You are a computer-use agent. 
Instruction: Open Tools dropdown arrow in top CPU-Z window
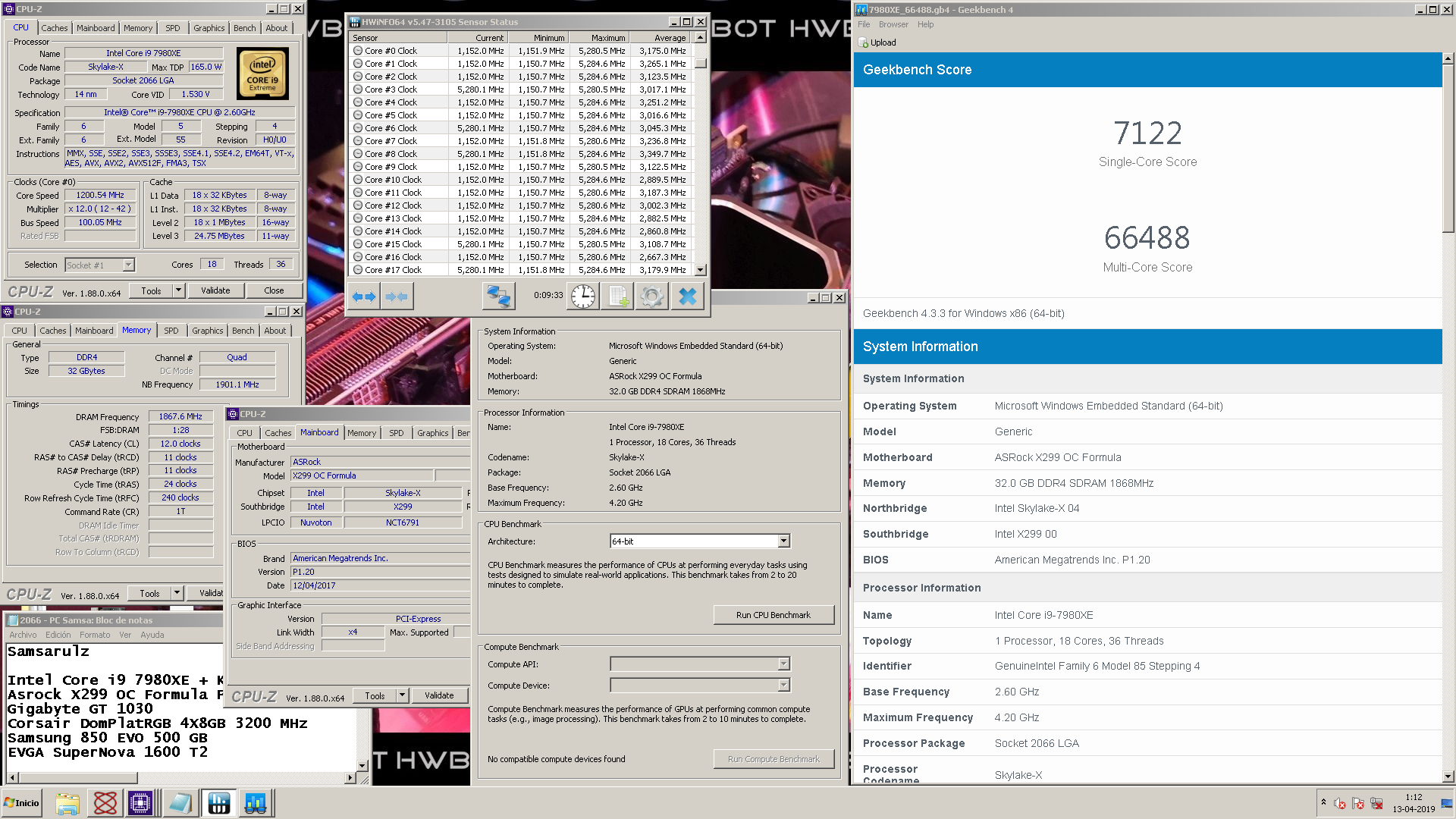(178, 290)
